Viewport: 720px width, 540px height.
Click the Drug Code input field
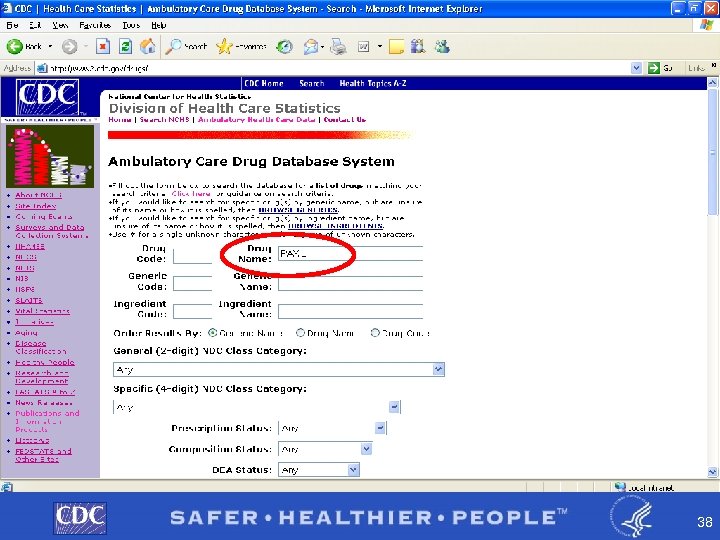pos(192,256)
